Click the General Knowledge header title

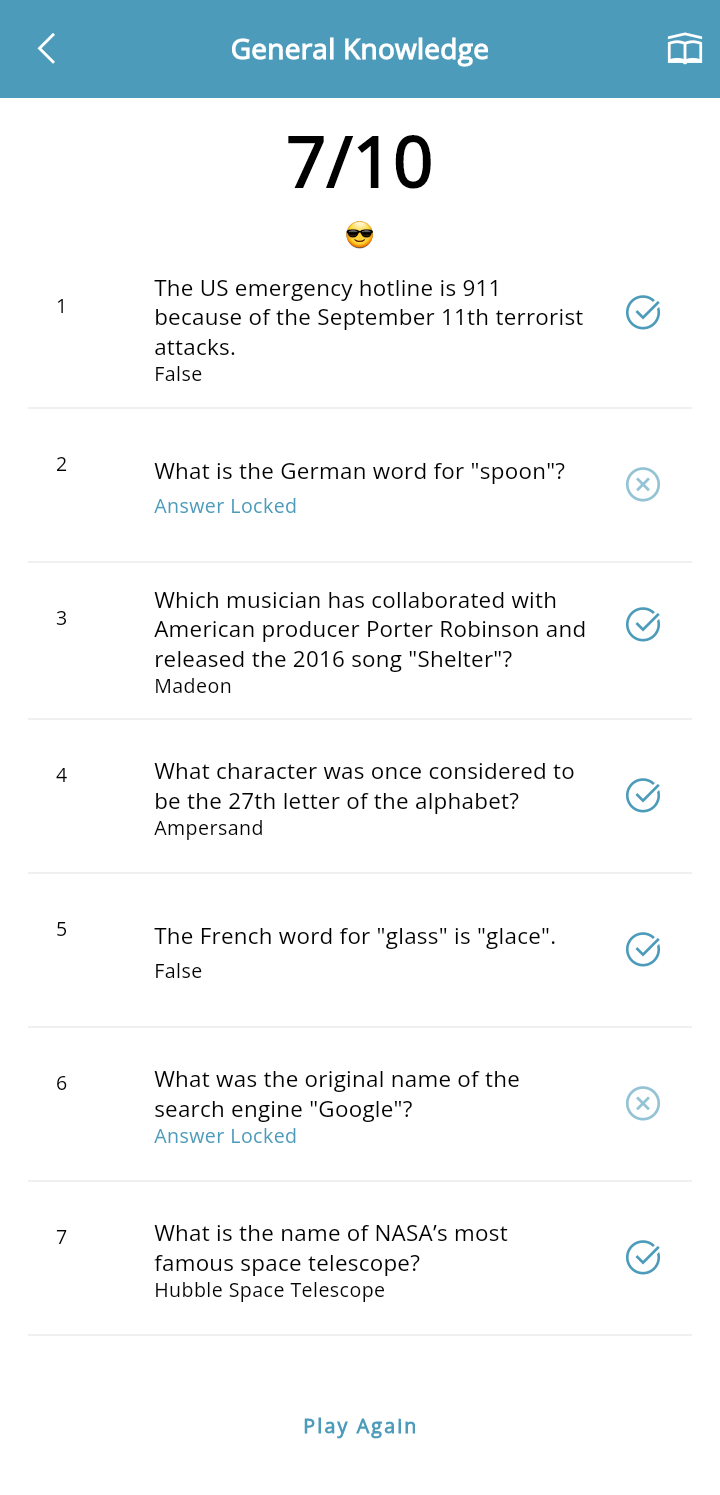point(360,49)
